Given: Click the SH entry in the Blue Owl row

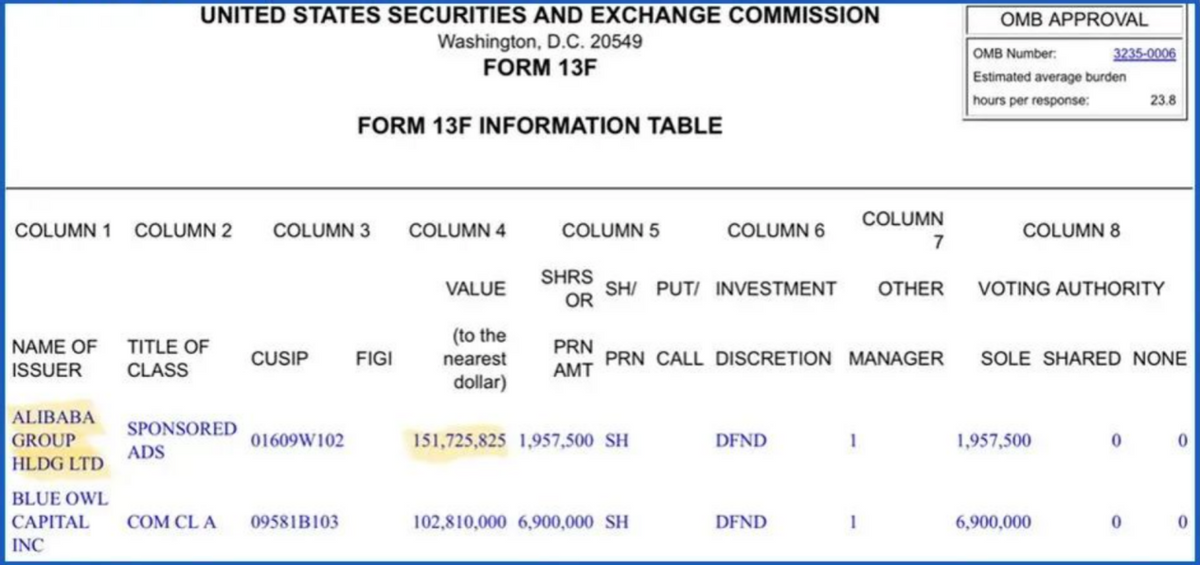Looking at the screenshot, I should tap(616, 522).
